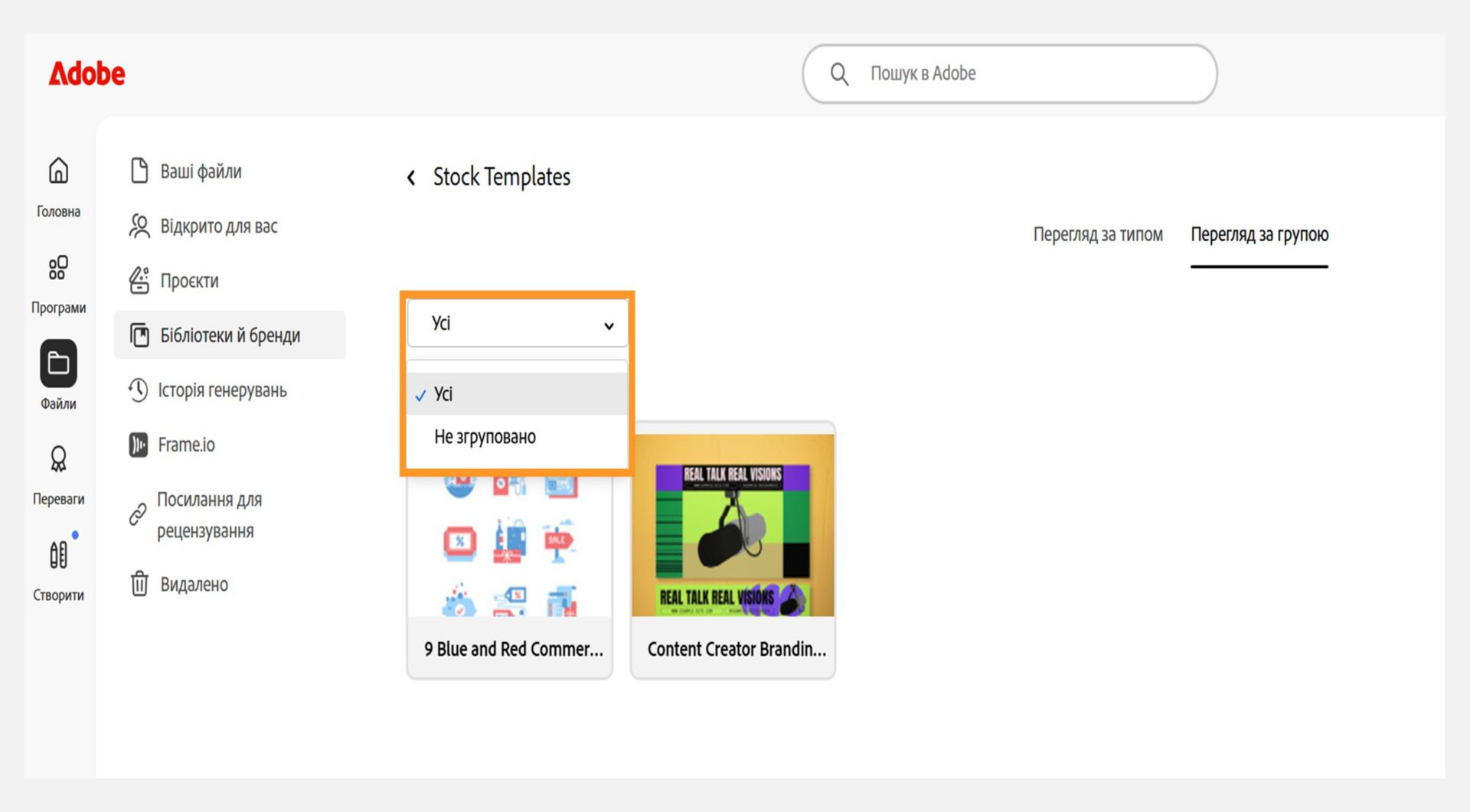Click the Content Creator Brandin... title

[737, 649]
